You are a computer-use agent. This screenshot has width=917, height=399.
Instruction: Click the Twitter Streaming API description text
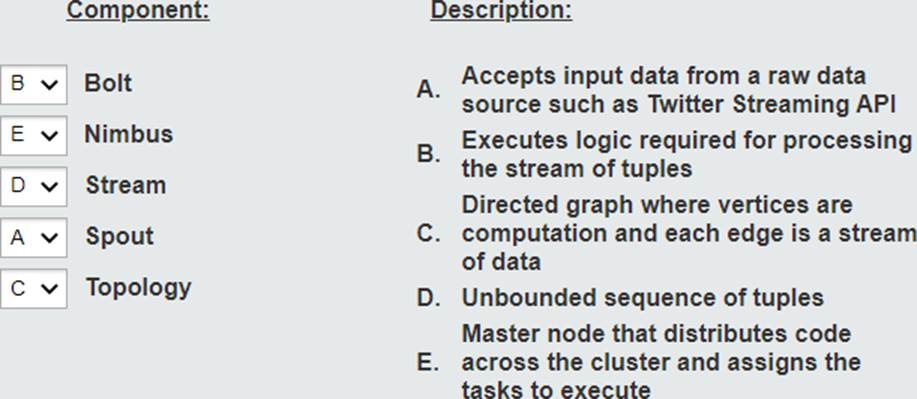coord(678,90)
